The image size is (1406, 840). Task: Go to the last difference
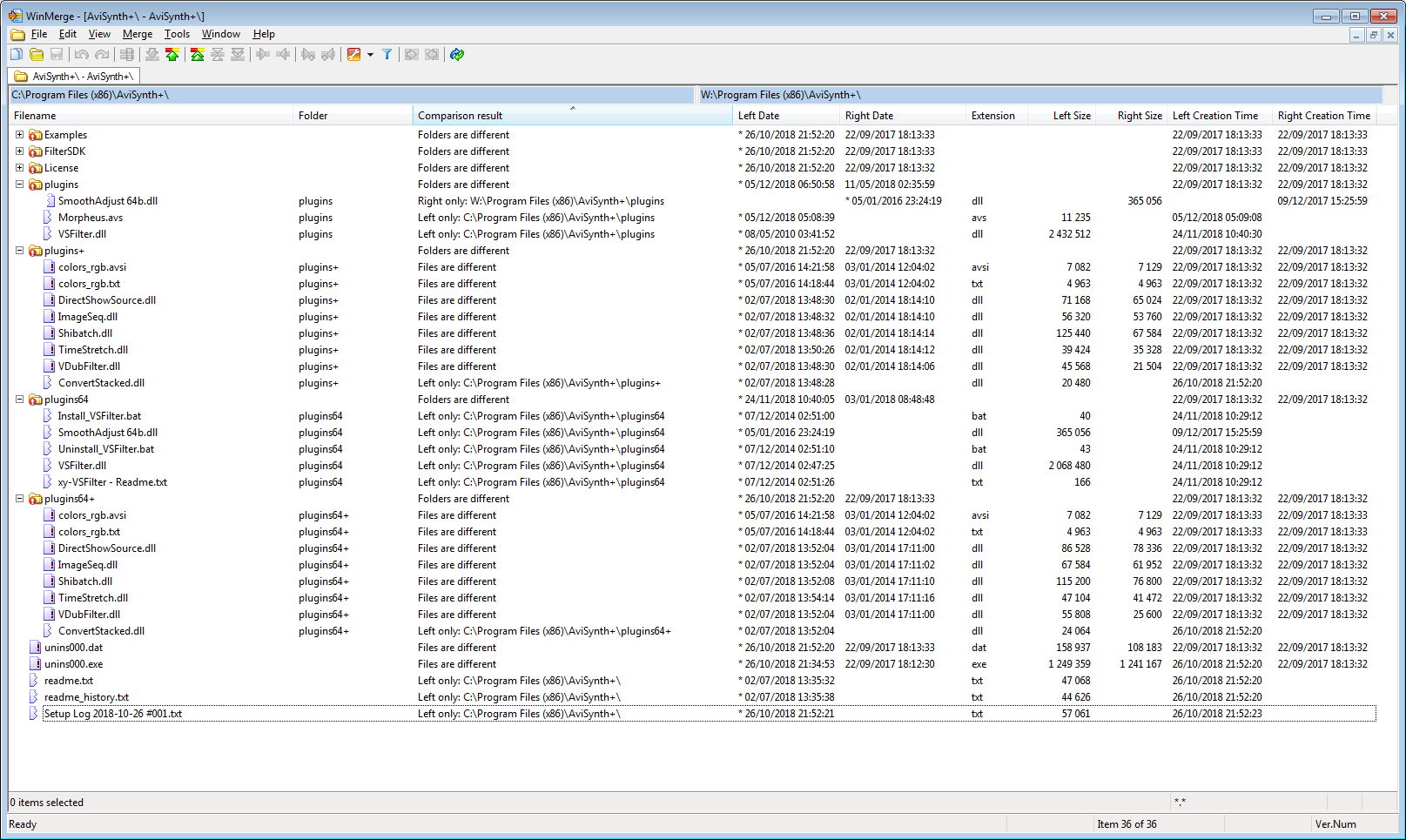238,55
